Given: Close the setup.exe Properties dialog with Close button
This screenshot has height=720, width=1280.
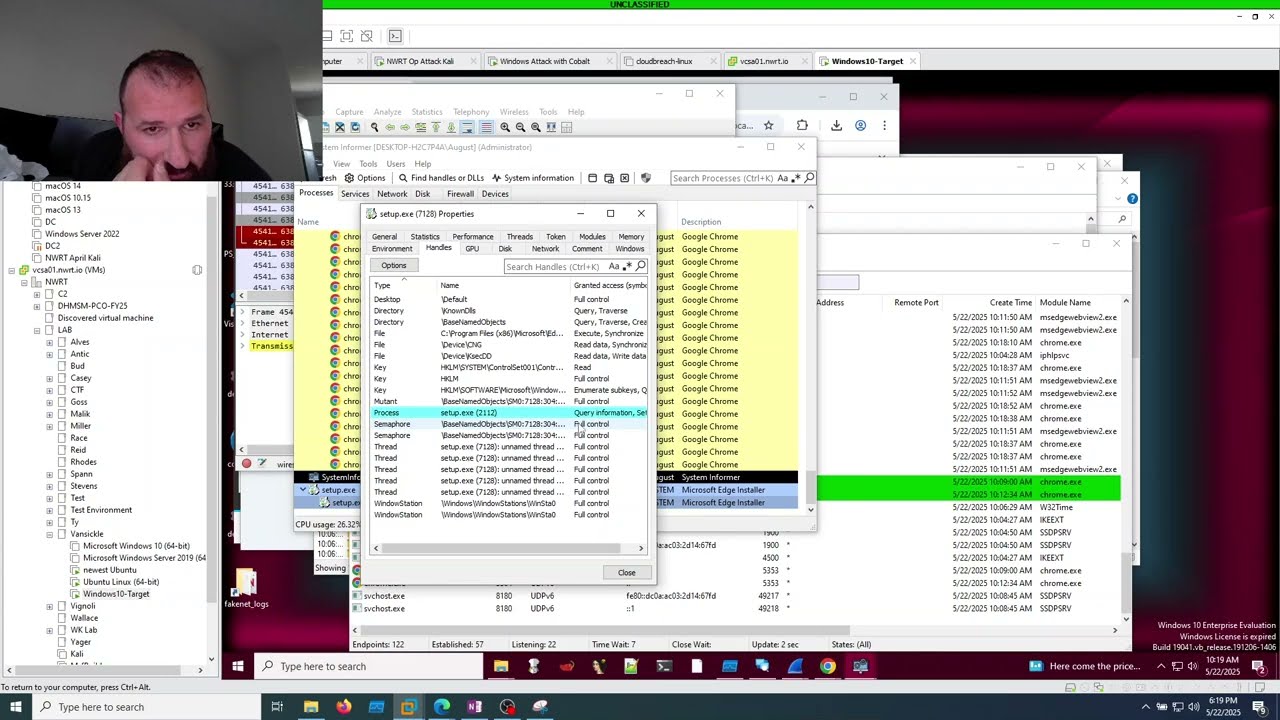Looking at the screenshot, I should (626, 573).
